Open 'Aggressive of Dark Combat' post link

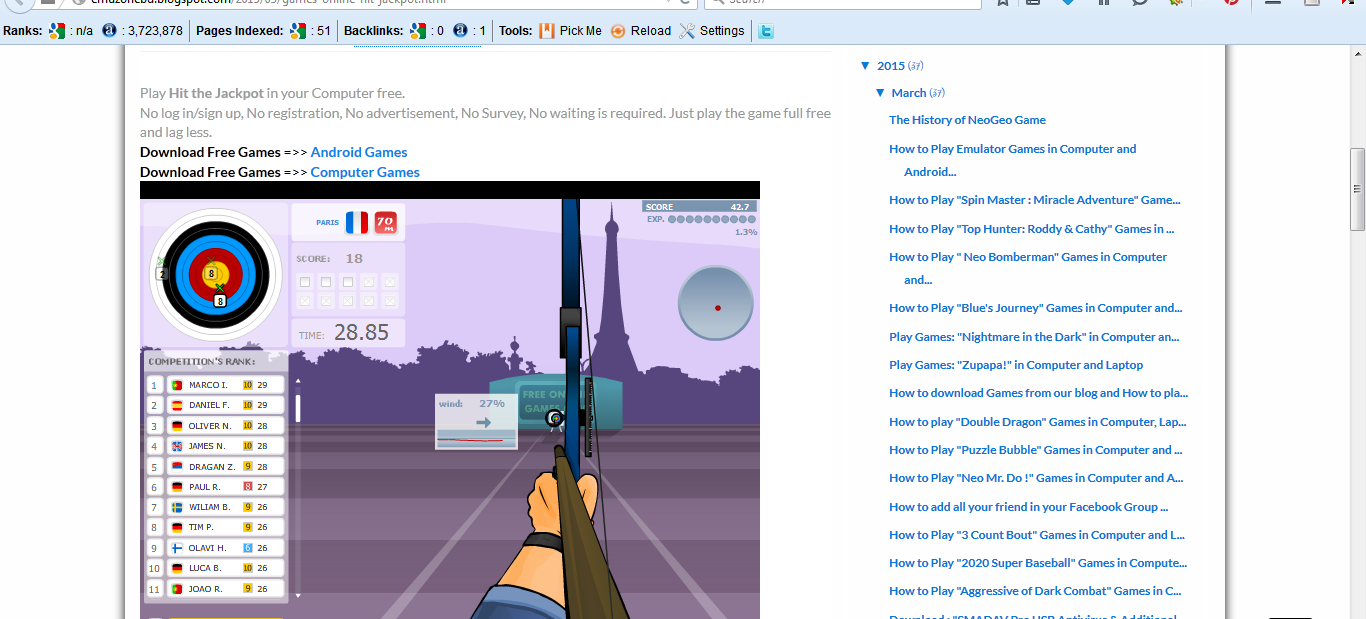coord(1035,591)
